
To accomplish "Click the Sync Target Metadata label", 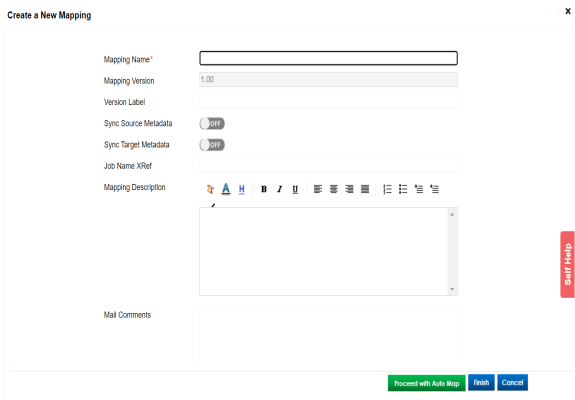I will [x=136, y=145].
